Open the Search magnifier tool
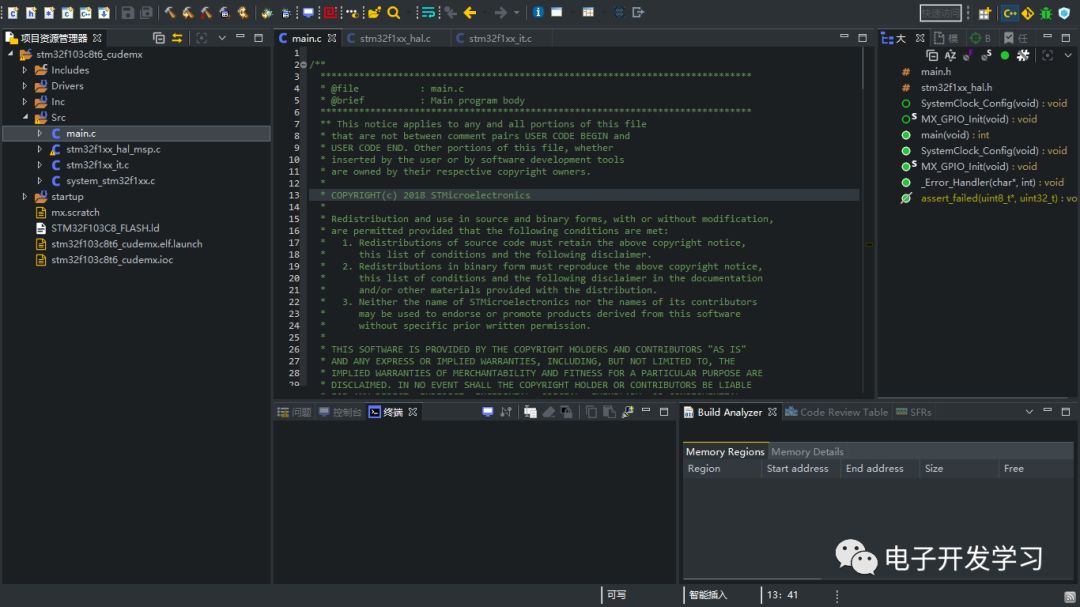 coord(393,12)
